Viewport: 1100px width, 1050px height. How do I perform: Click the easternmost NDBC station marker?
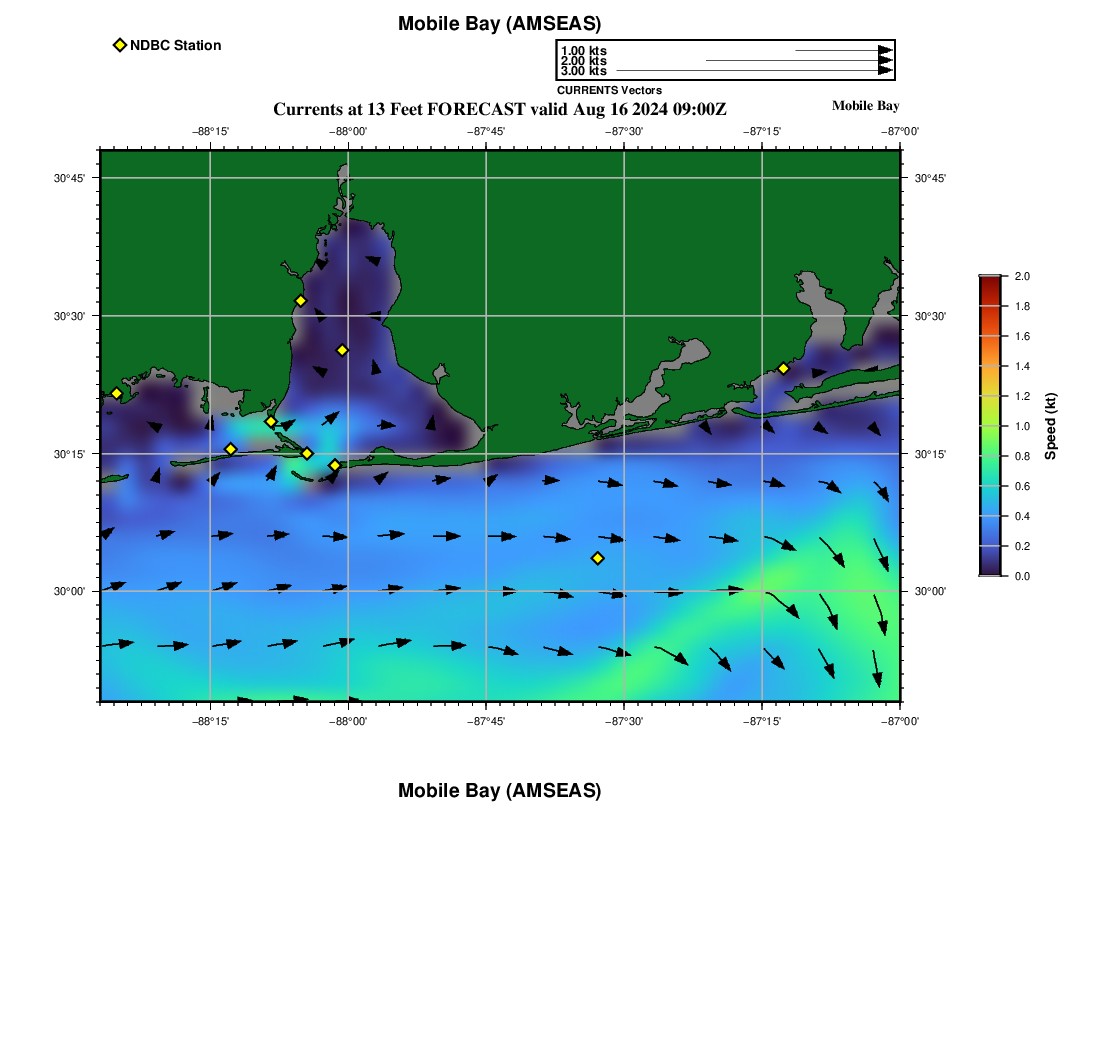click(783, 368)
